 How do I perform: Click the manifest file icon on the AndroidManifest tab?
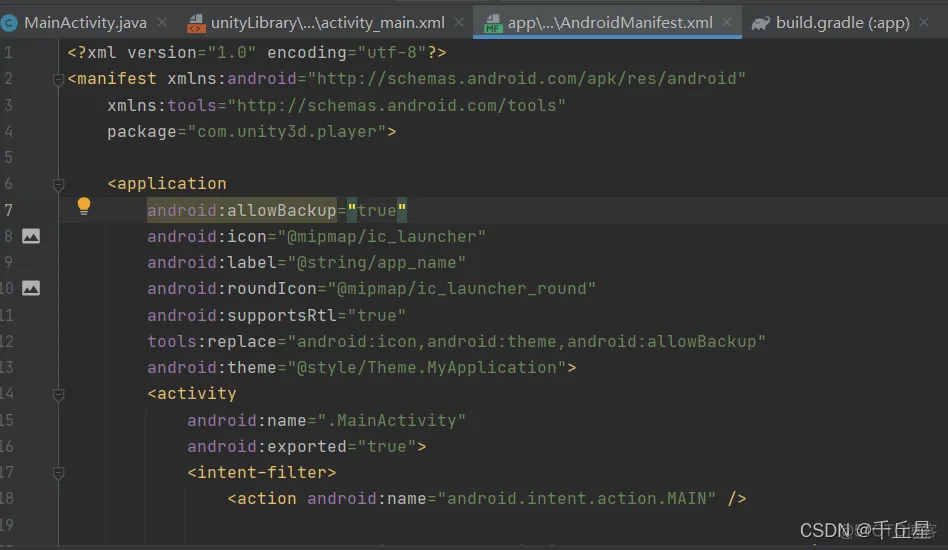[493, 24]
